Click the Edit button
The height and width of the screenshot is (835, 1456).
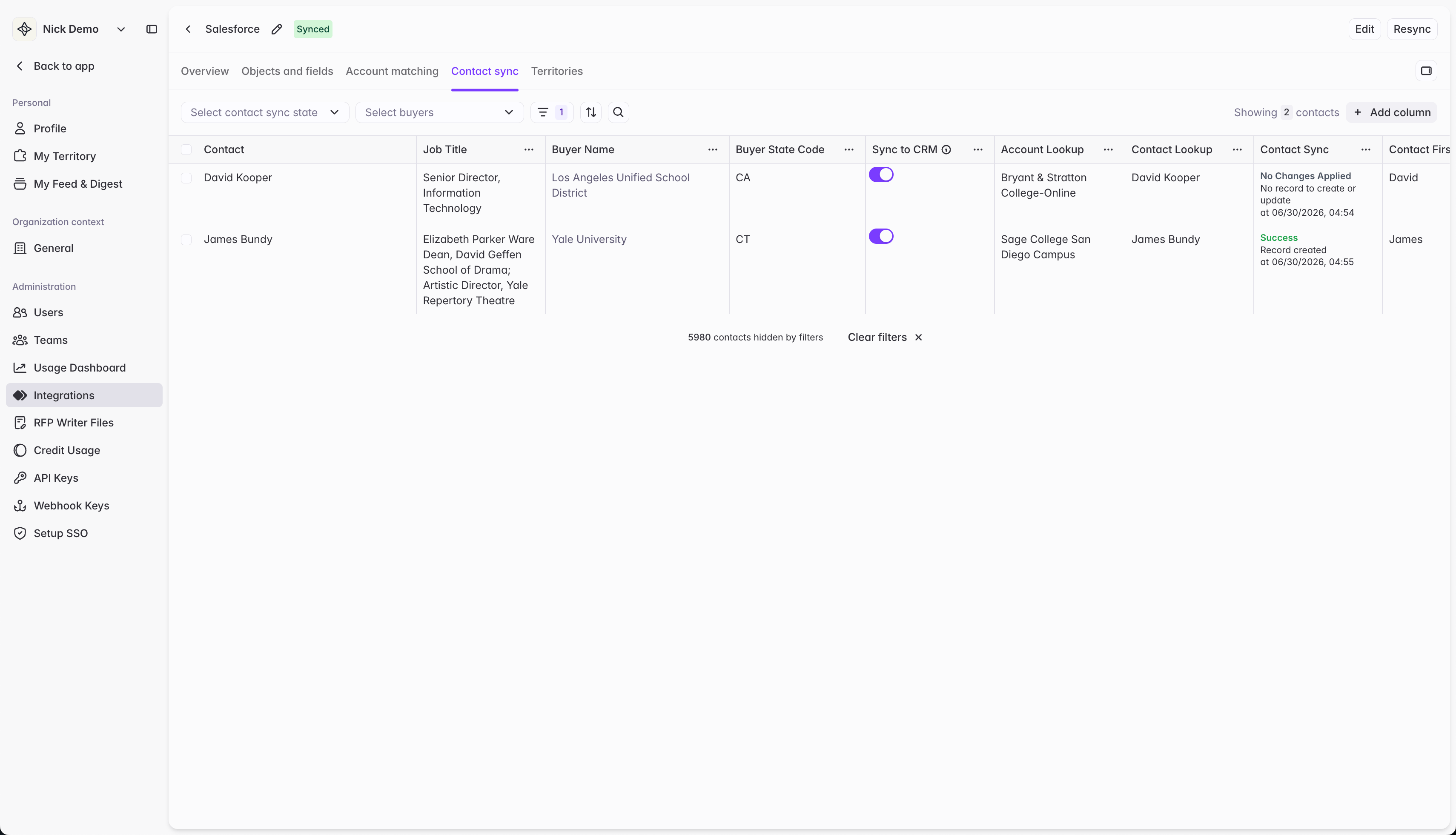click(1364, 29)
